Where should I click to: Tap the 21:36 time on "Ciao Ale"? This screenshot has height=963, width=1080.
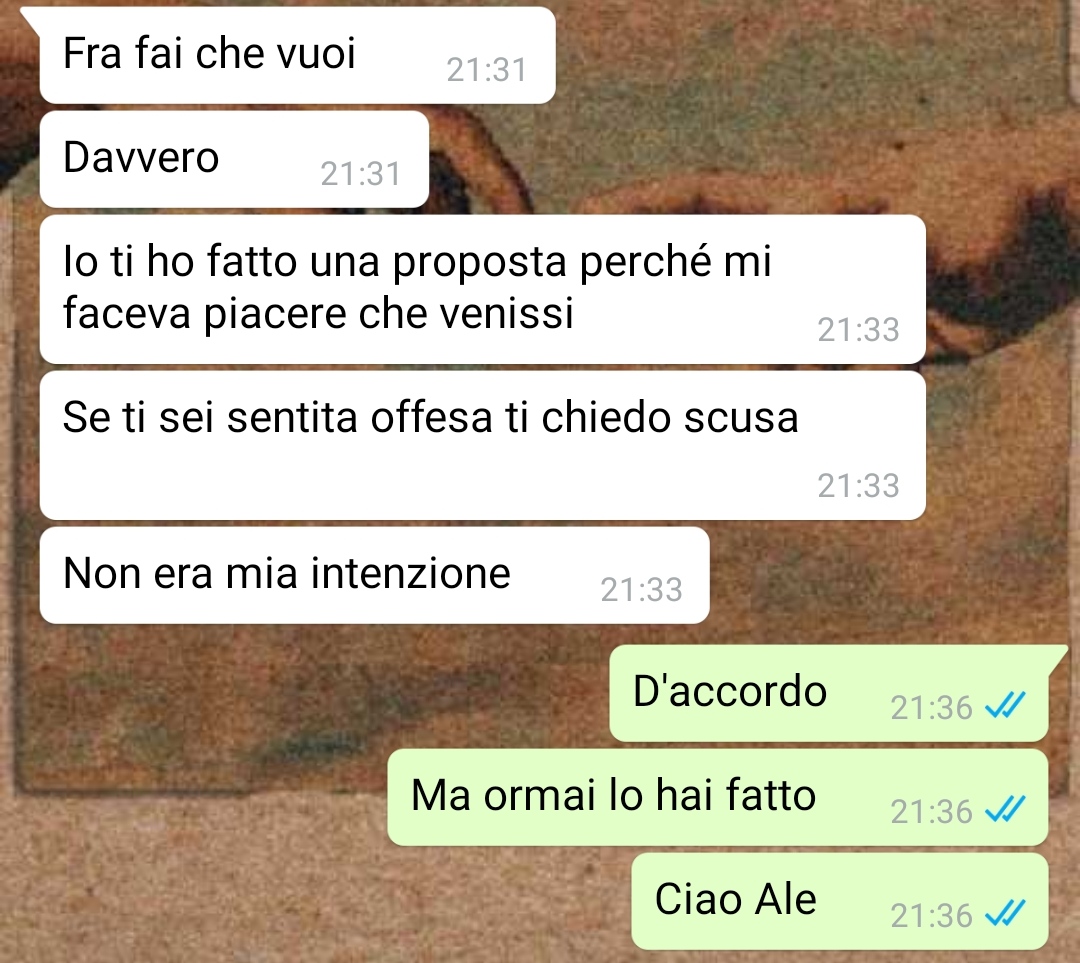(931, 915)
